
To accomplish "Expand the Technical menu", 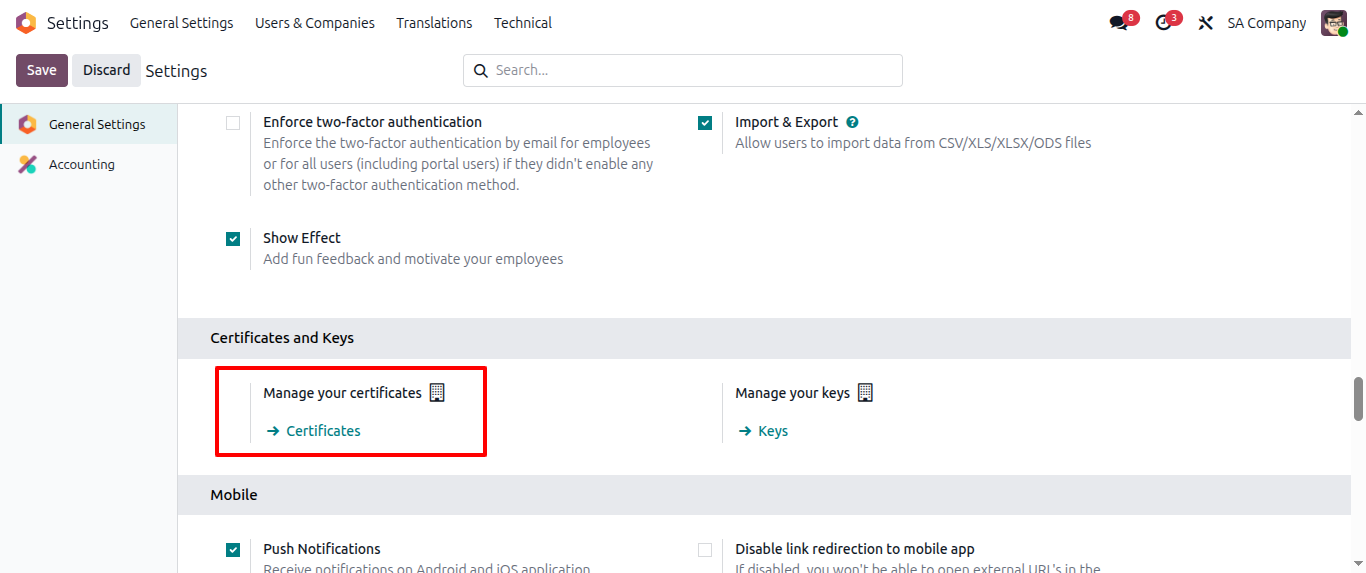I will pos(522,23).
